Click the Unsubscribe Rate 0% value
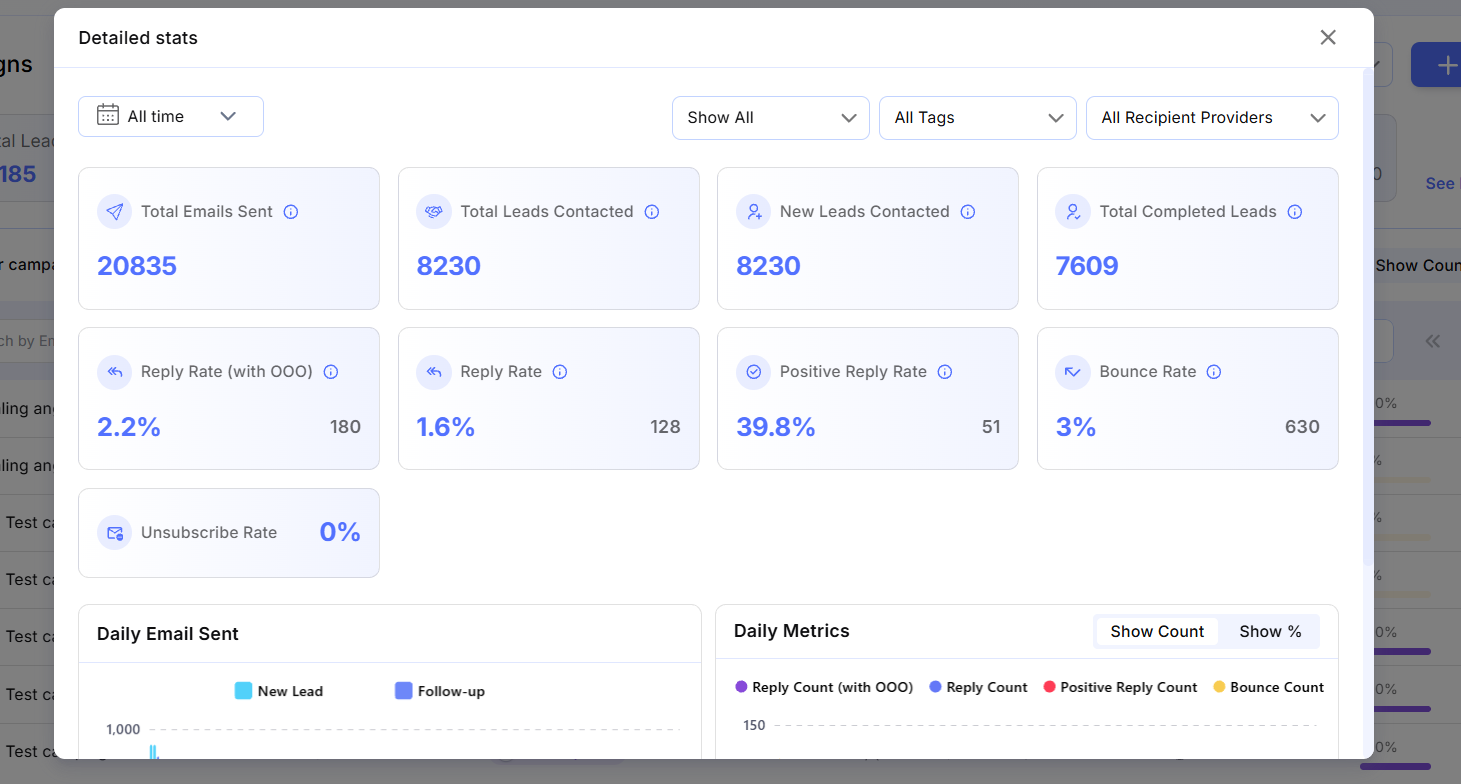Image resolution: width=1461 pixels, height=784 pixels. click(340, 532)
